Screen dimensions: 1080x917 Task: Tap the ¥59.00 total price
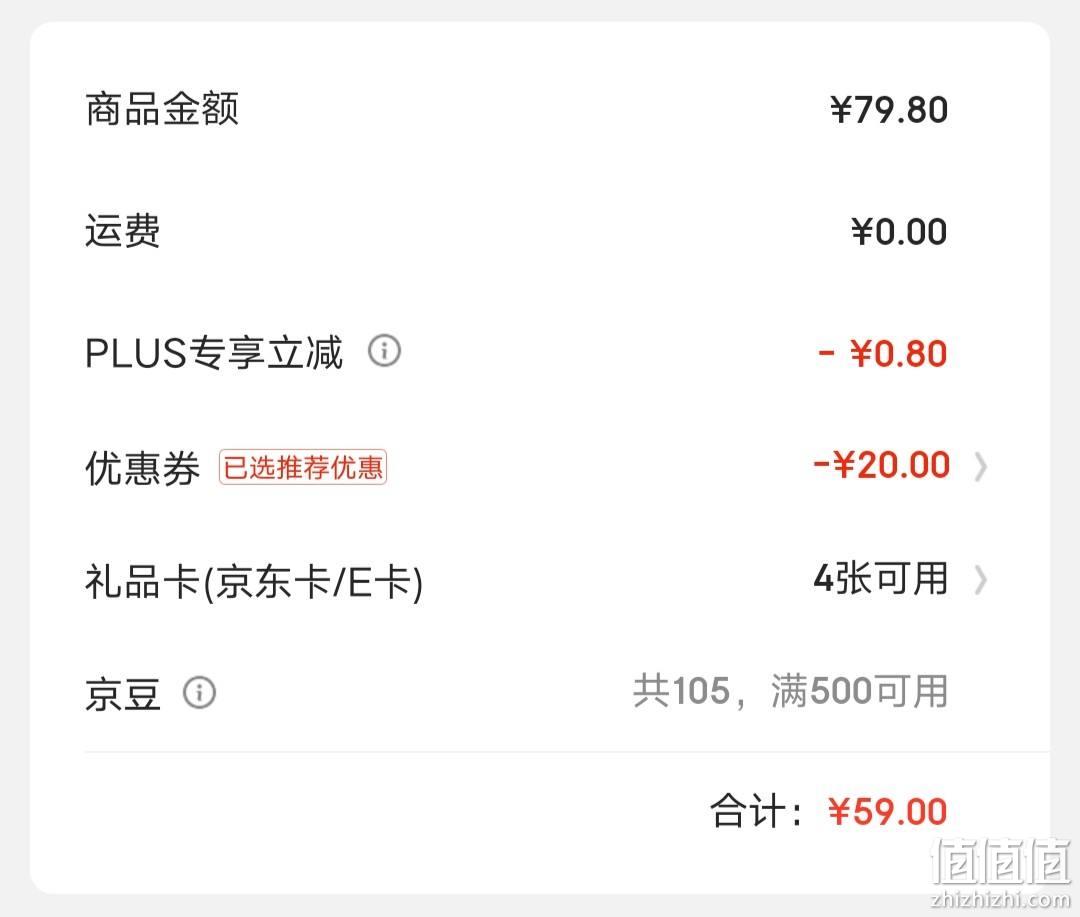[x=888, y=812]
